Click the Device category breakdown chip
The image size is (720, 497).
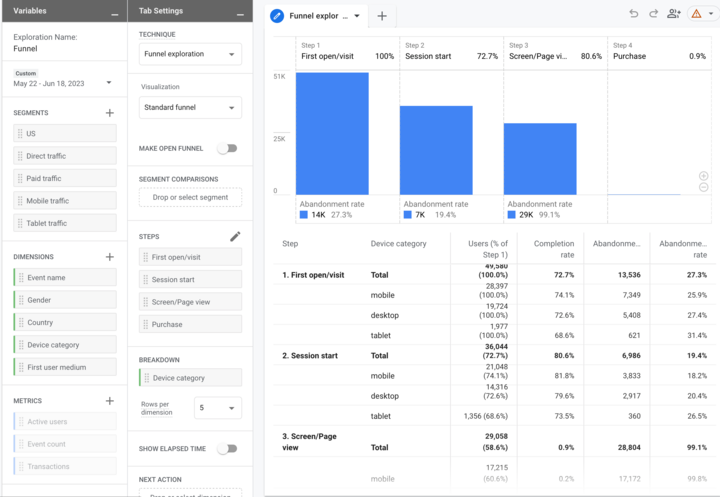(x=190, y=378)
